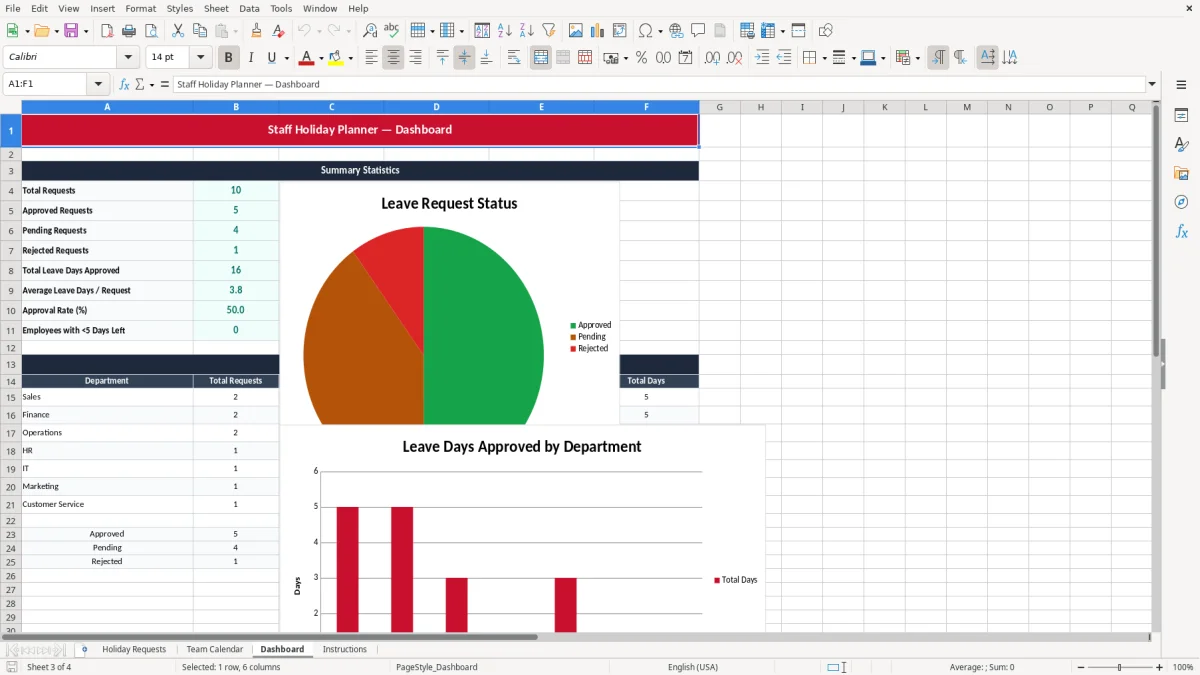1200x675 pixels.
Task: Select Clone Formatting paintbrush
Action: [x=257, y=31]
